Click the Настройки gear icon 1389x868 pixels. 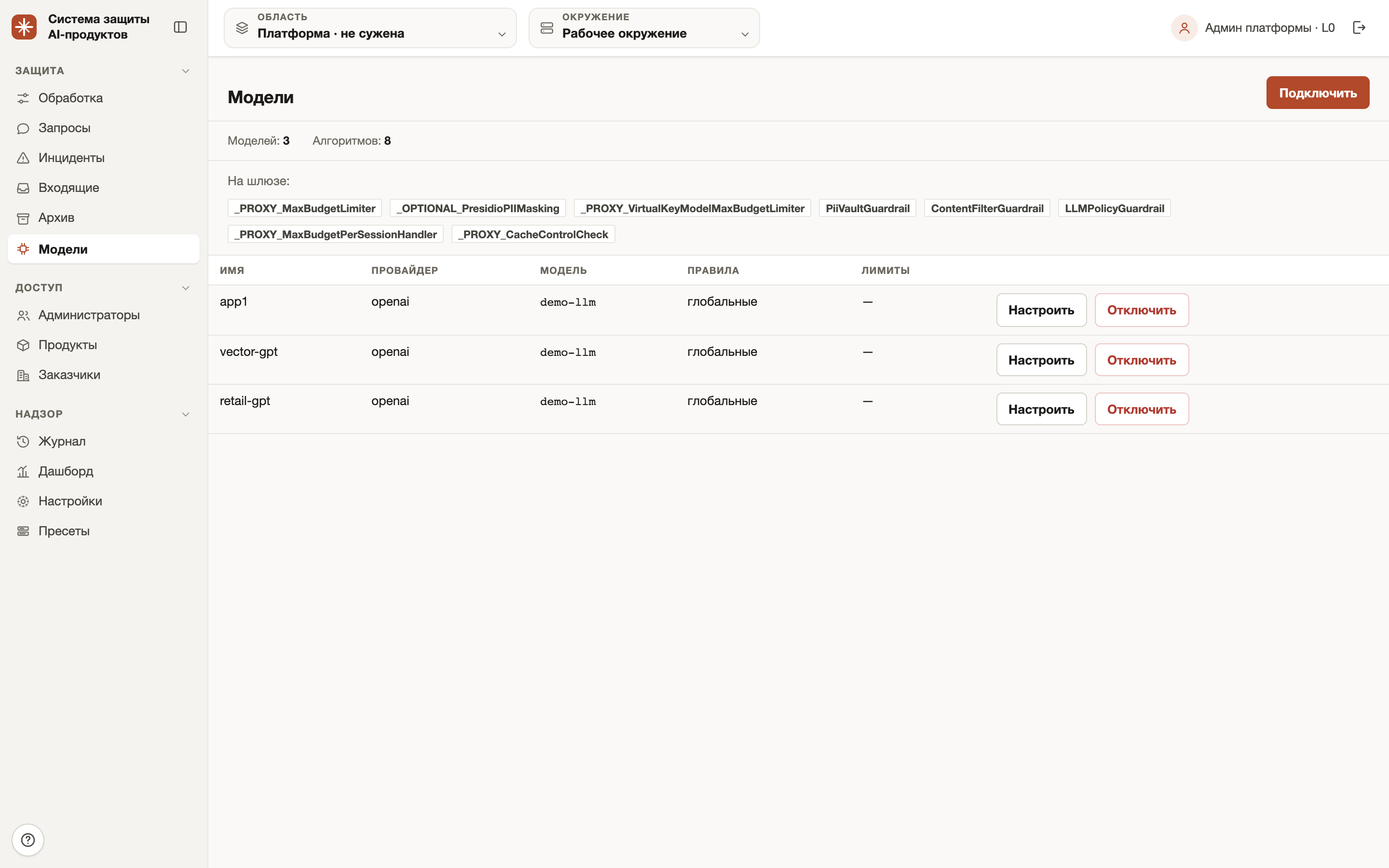click(23, 501)
